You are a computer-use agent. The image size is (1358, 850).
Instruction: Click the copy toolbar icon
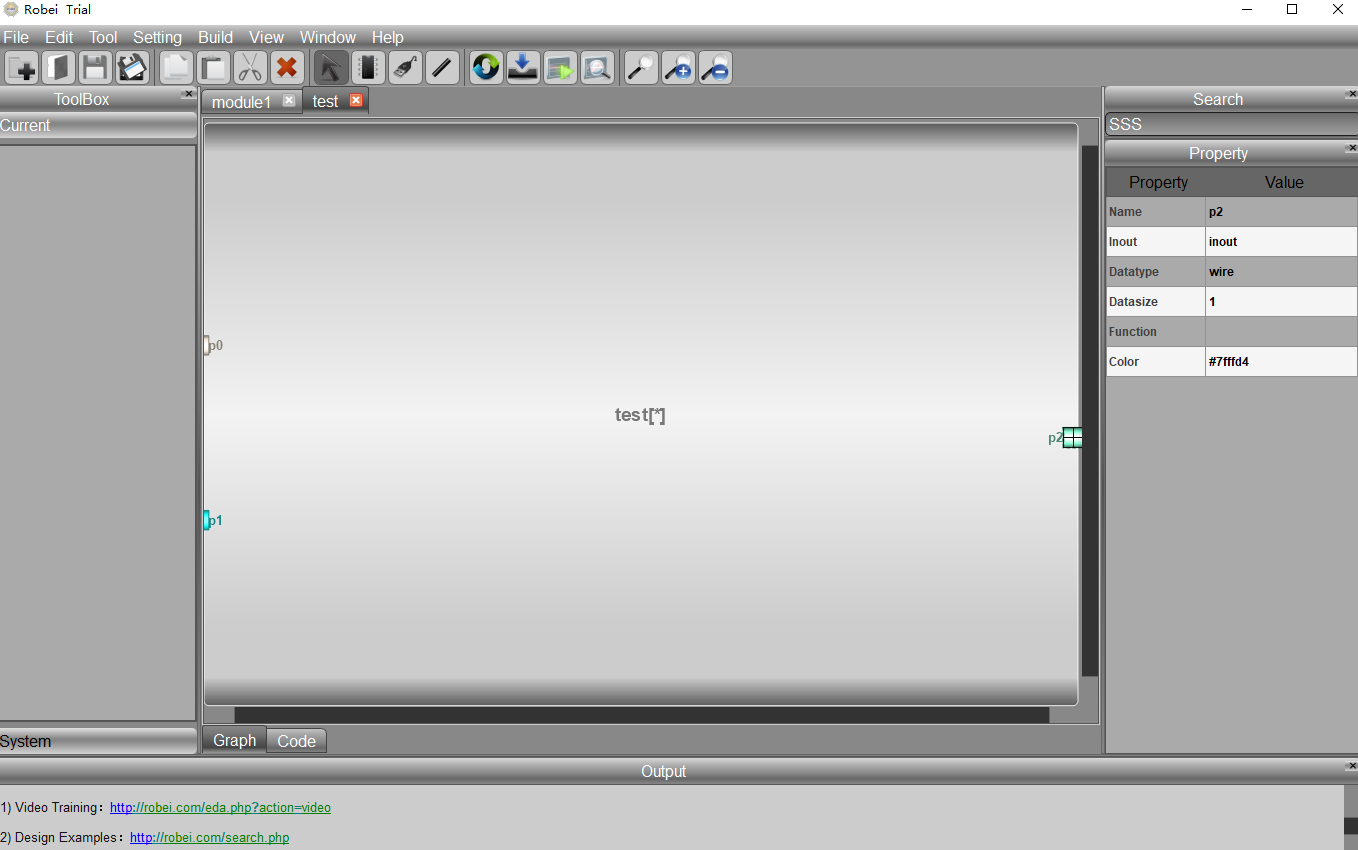[x=177, y=68]
